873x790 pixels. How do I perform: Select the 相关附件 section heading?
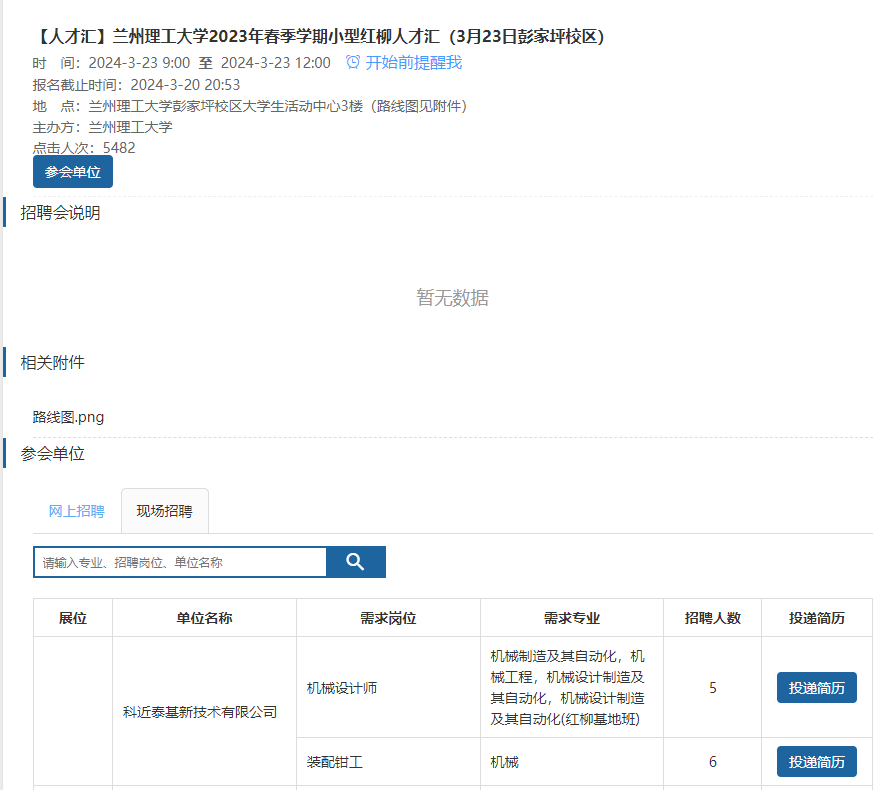click(52, 362)
